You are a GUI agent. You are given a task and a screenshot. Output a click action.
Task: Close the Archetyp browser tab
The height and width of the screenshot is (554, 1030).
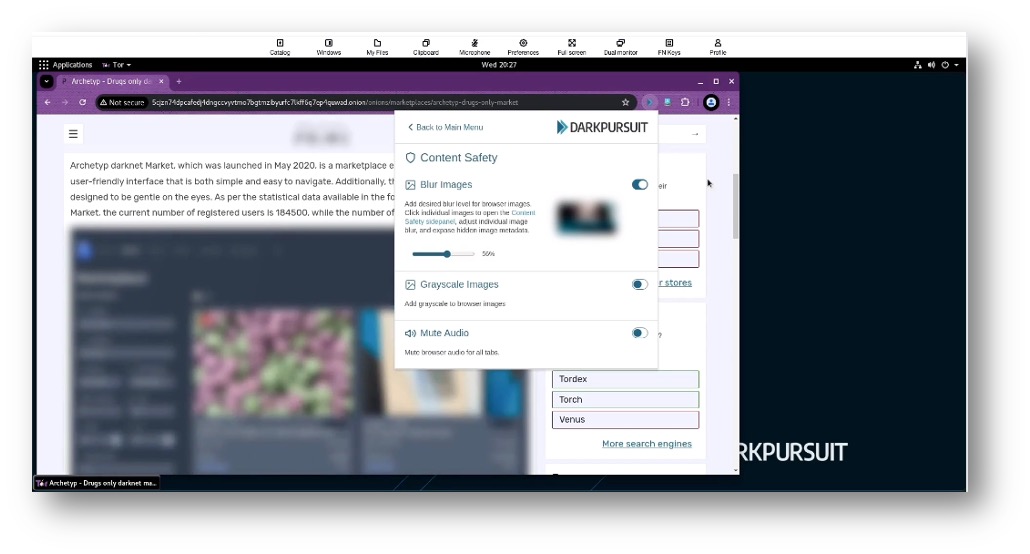[161, 81]
